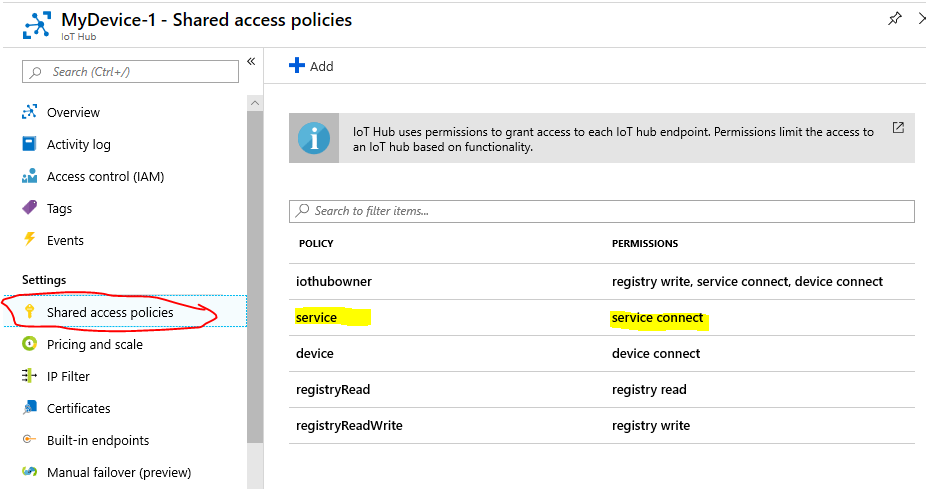Click the IoT Hub icon in header

point(37,25)
